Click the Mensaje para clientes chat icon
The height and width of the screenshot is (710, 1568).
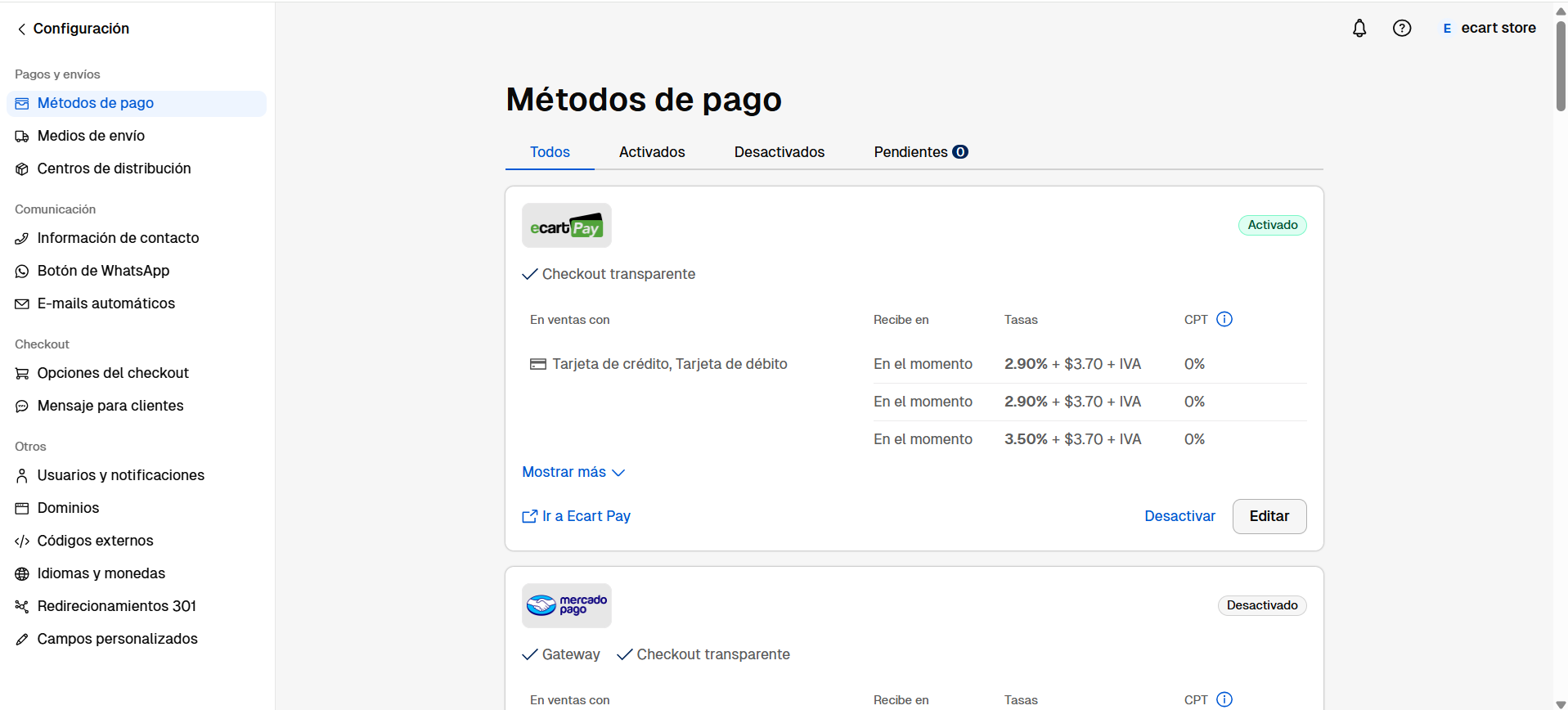pos(22,407)
